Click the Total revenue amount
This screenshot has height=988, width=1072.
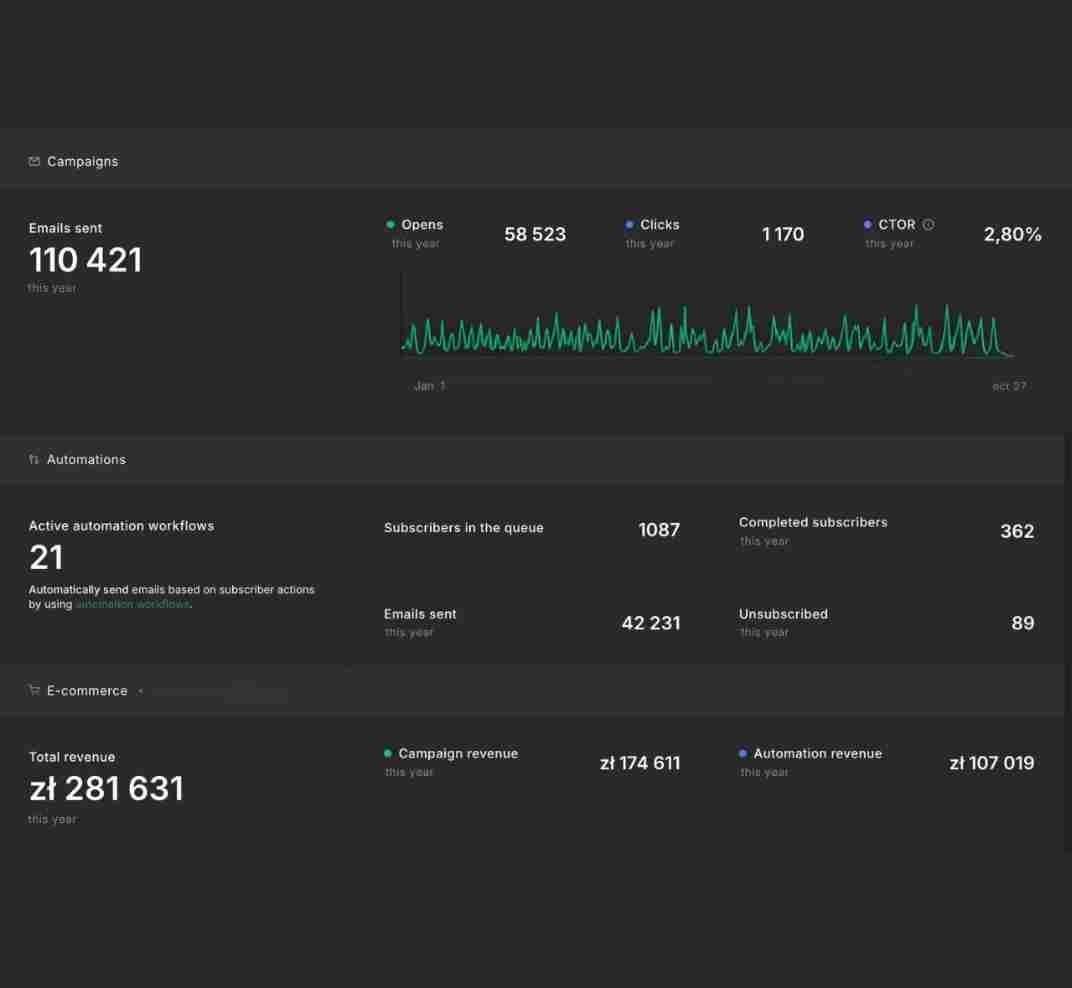107,788
